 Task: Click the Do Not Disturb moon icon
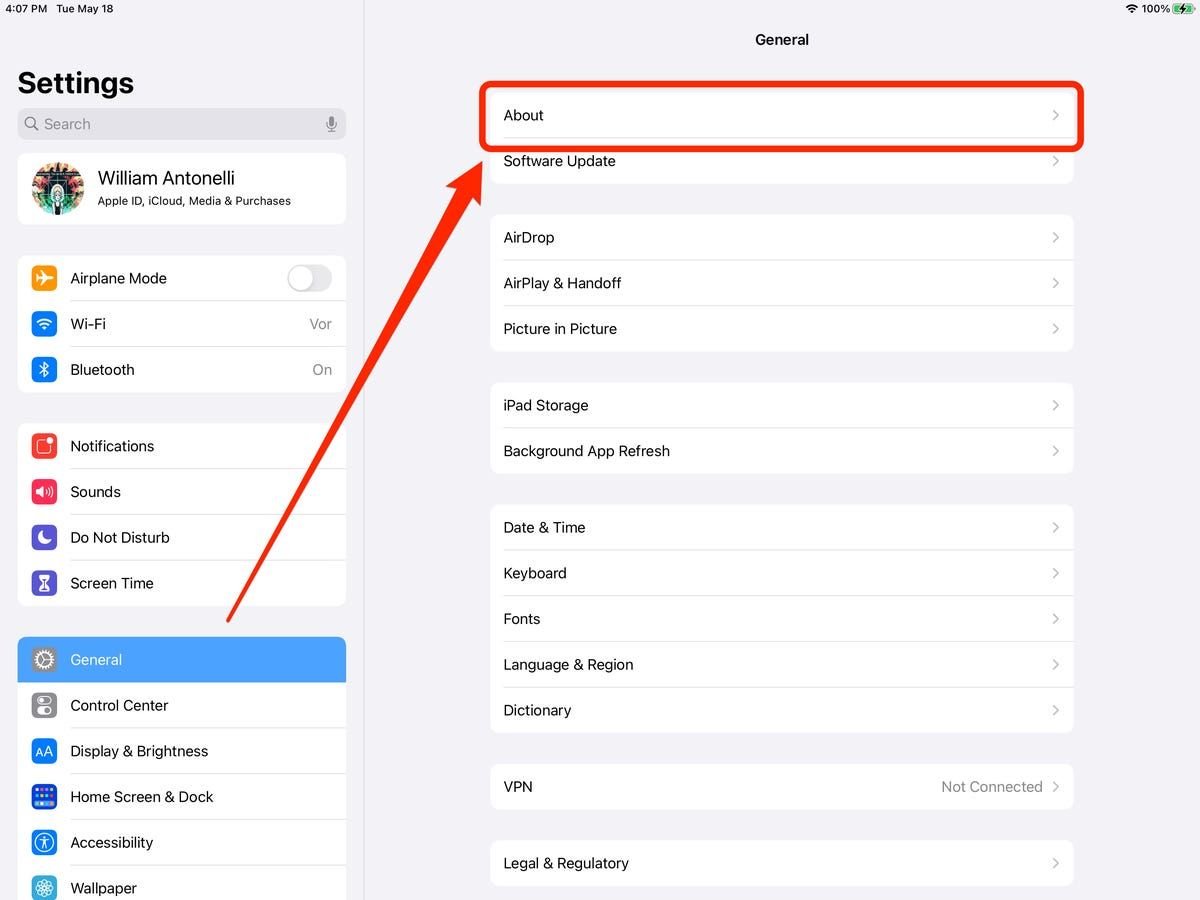[44, 537]
